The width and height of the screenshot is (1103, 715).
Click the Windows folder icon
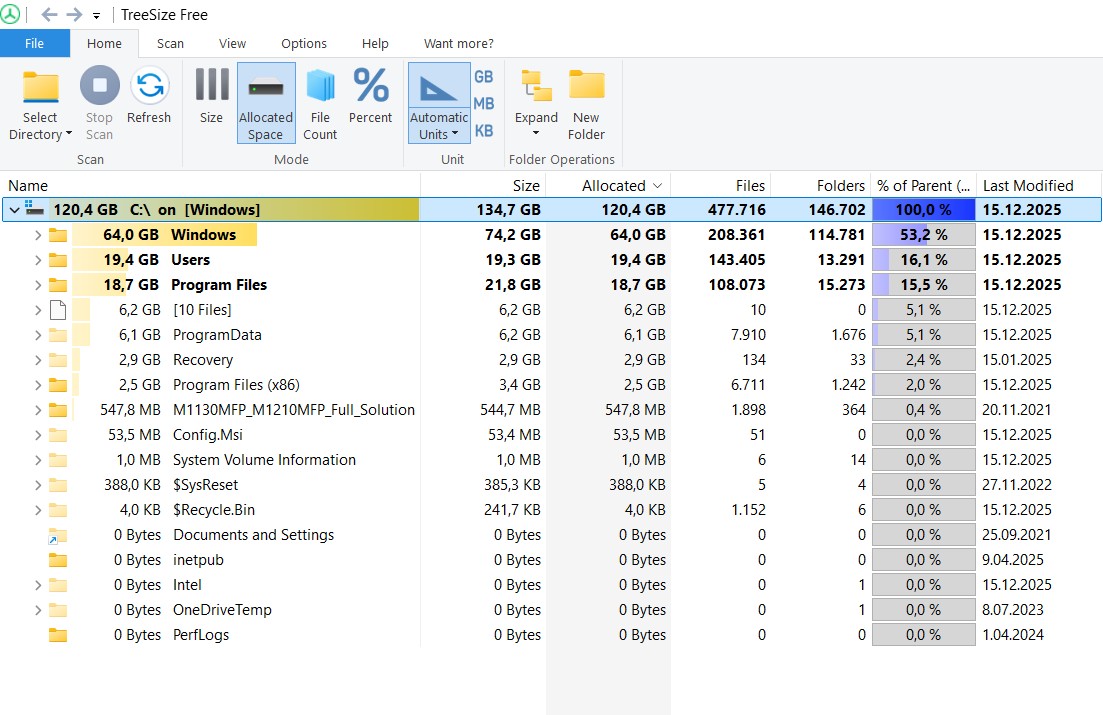tap(58, 235)
